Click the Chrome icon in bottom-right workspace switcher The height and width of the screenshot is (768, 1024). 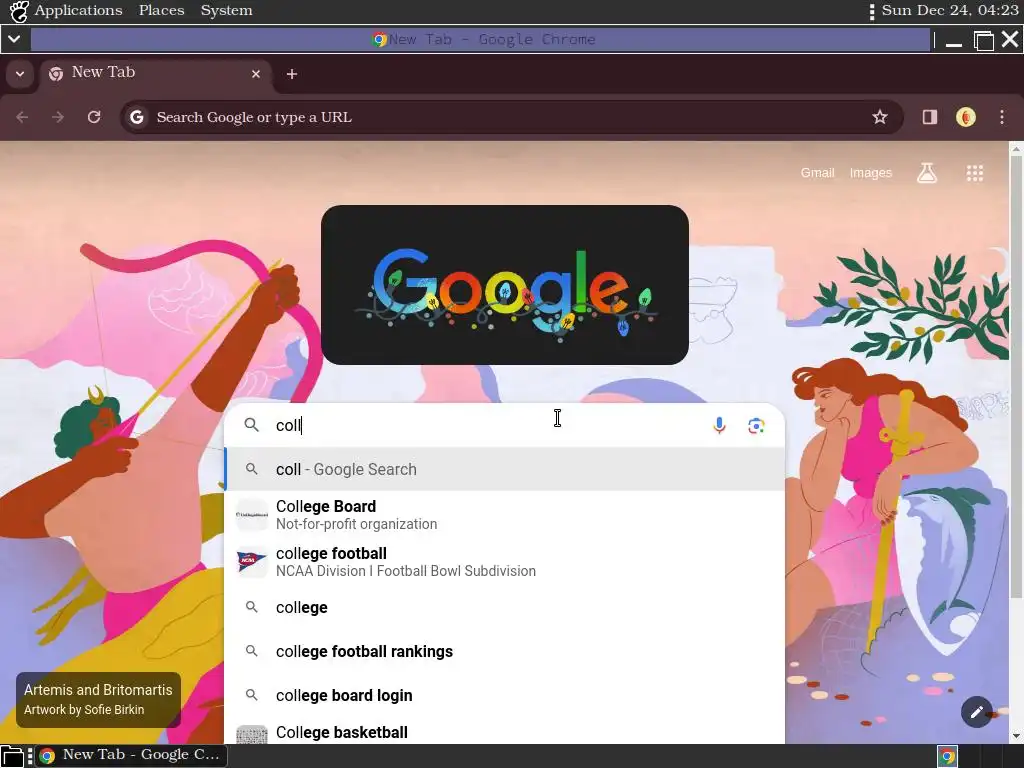(x=948, y=756)
